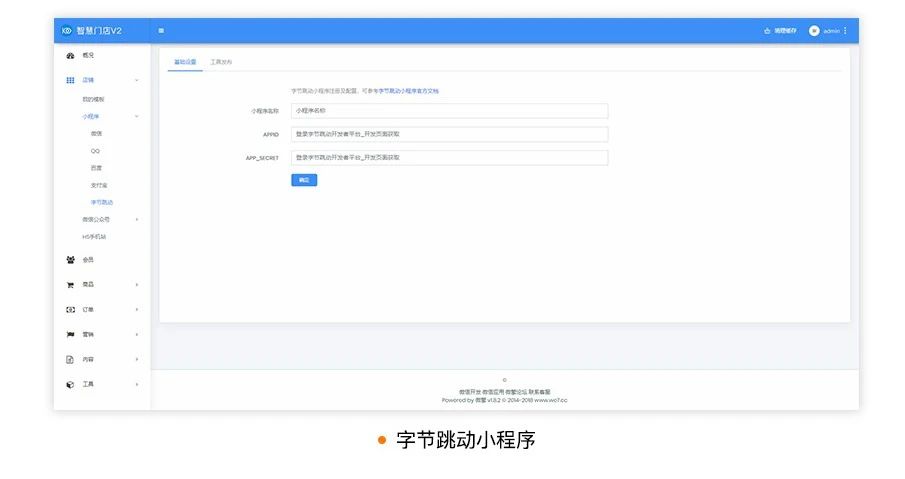Switch to the 基础设置 tab
Image resolution: width=905 pixels, height=479 pixels.
[x=185, y=62]
